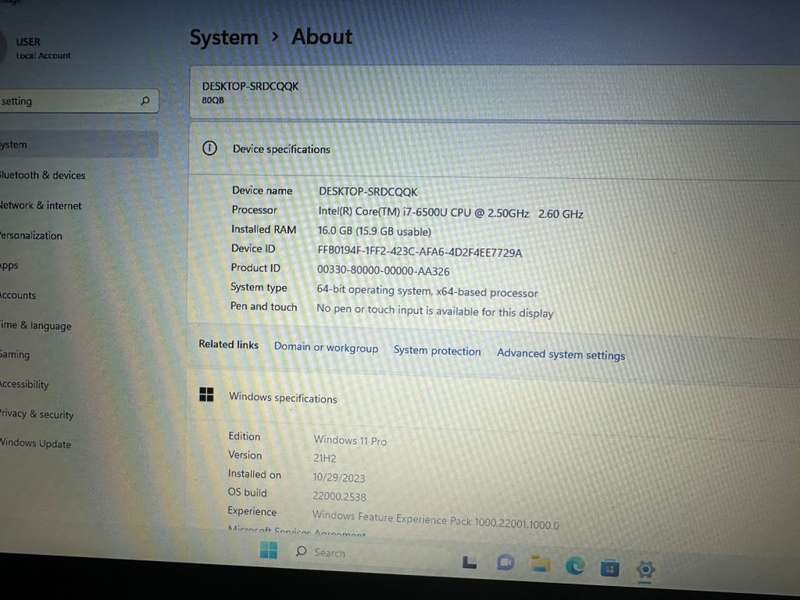Click Product ID 00330-80000-00000-AA326
This screenshot has height=600, width=800.
(x=383, y=270)
